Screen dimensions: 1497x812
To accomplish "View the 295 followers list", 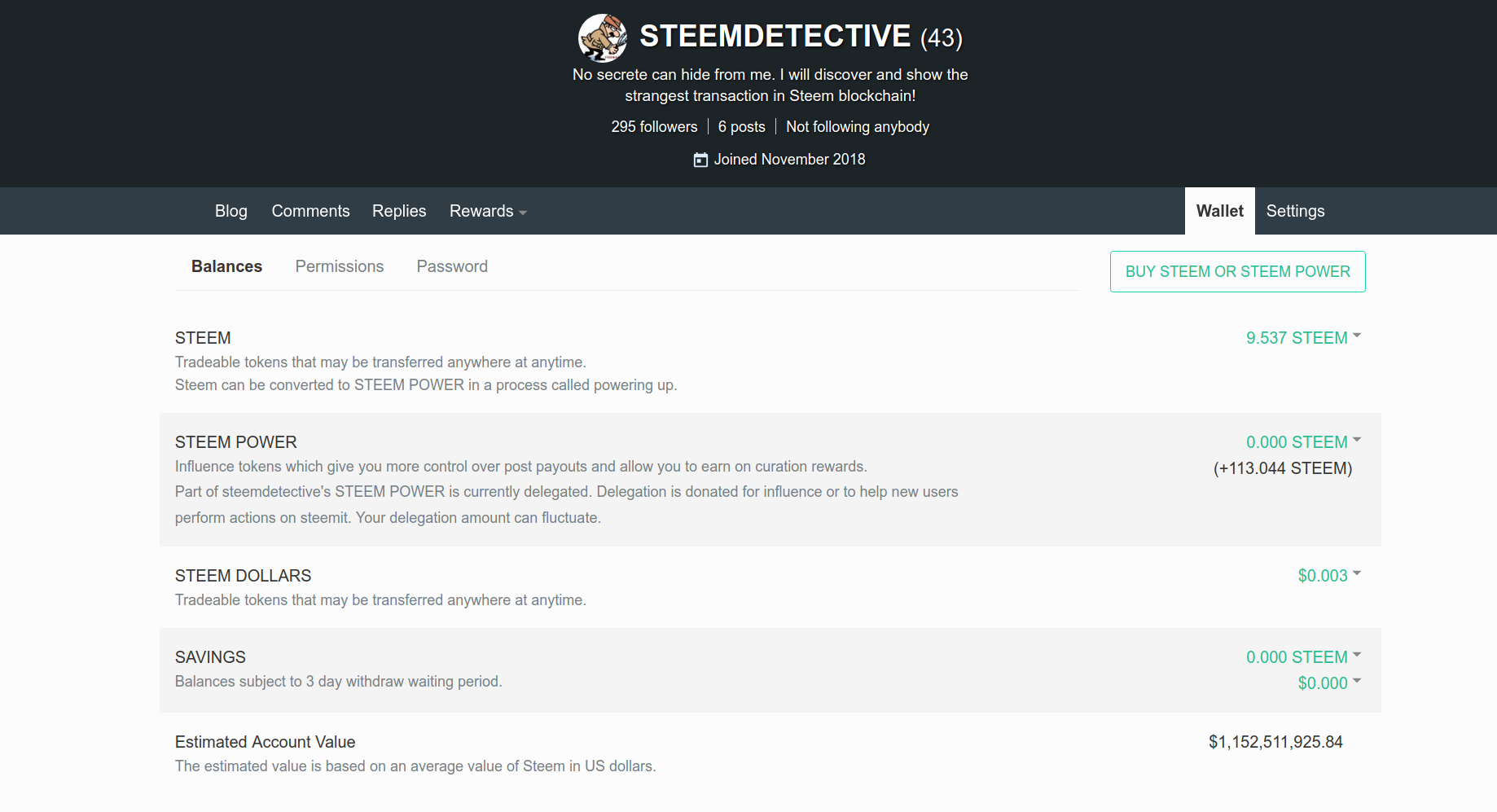I will click(654, 127).
